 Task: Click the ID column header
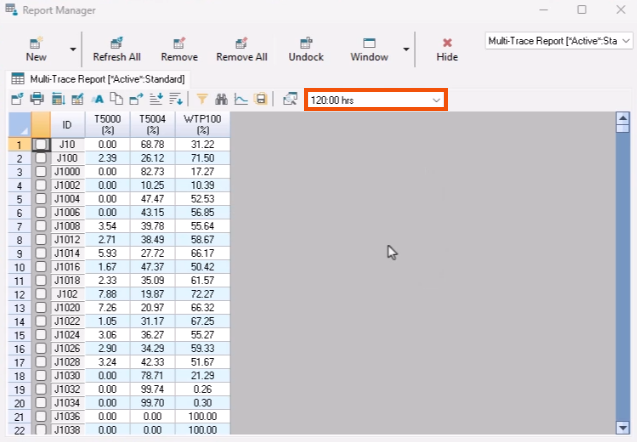pyautogui.click(x=67, y=124)
